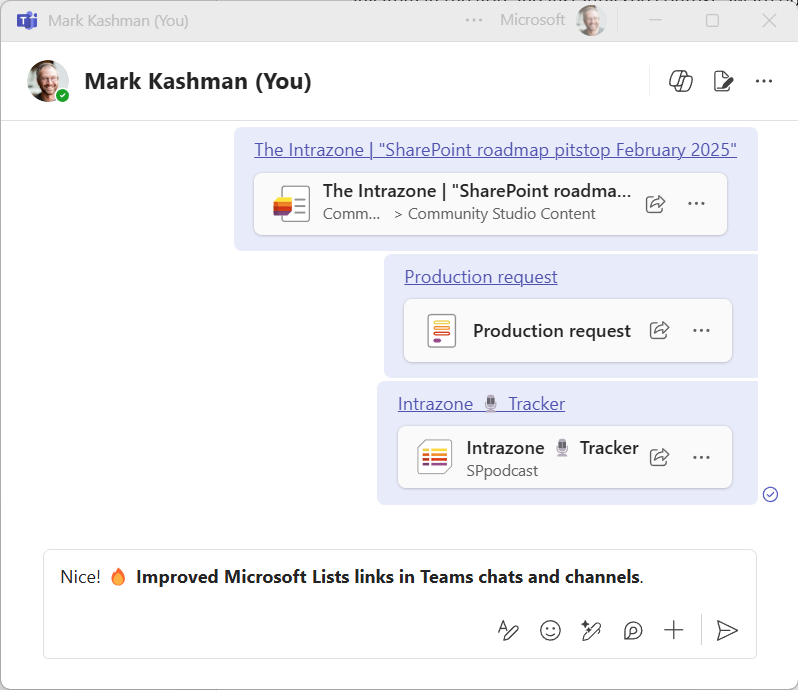
Task: Send the message
Action: coord(727,630)
